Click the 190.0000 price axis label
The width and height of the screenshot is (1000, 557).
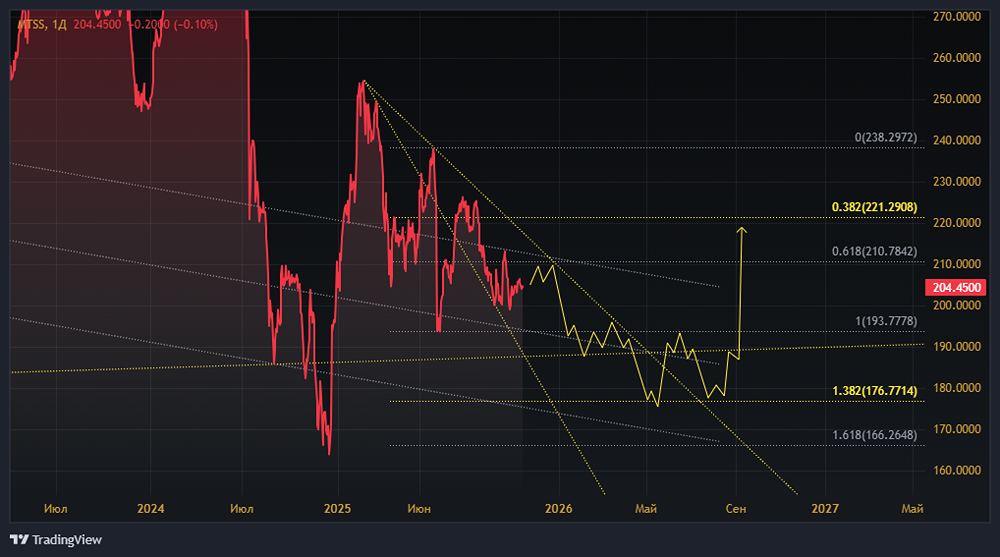pyautogui.click(x=957, y=346)
